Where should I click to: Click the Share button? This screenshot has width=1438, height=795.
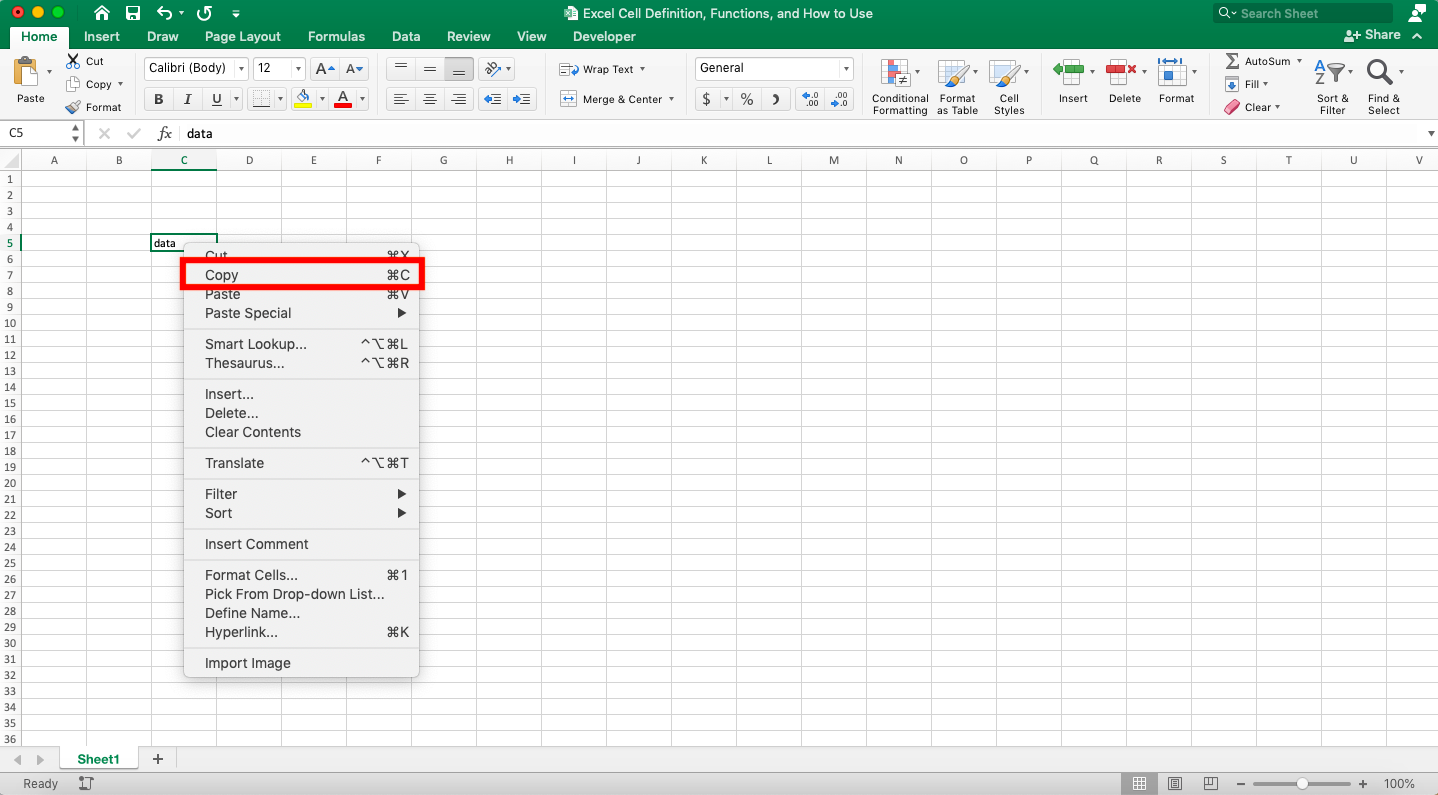[1372, 35]
